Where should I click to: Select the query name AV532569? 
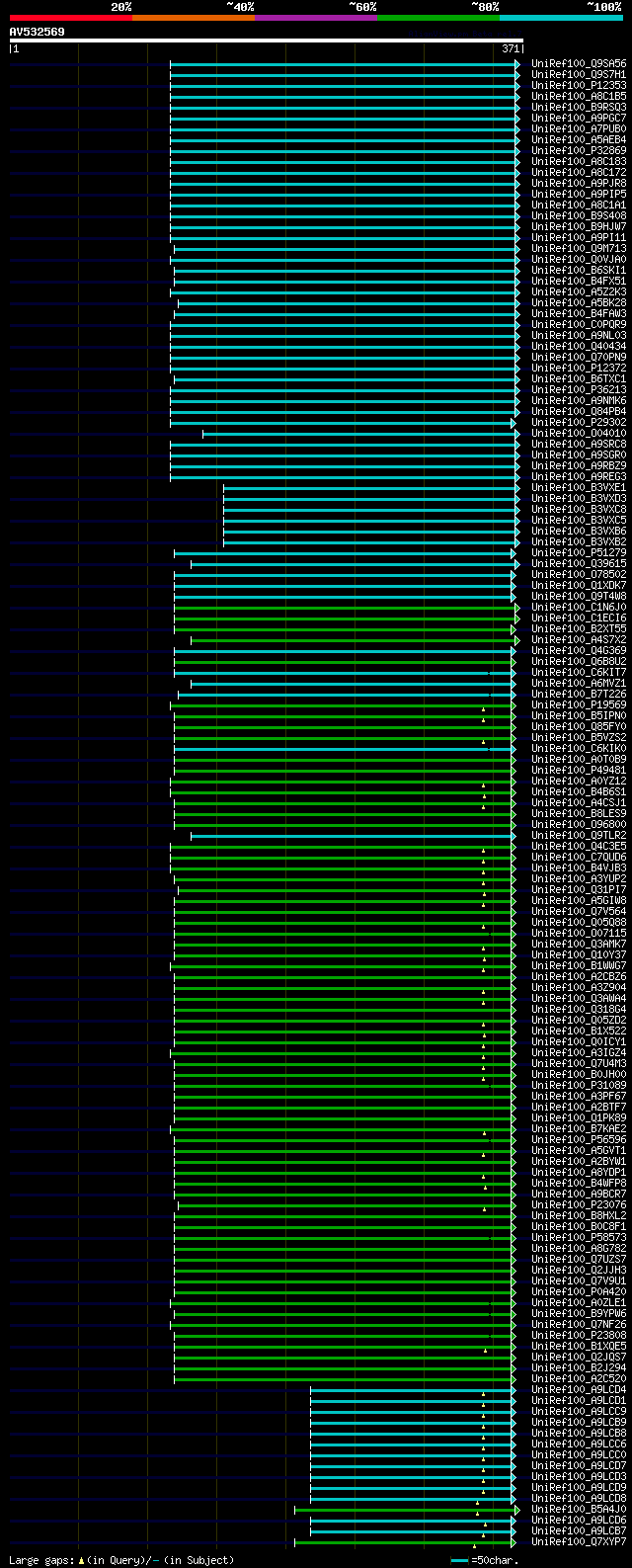(38, 32)
